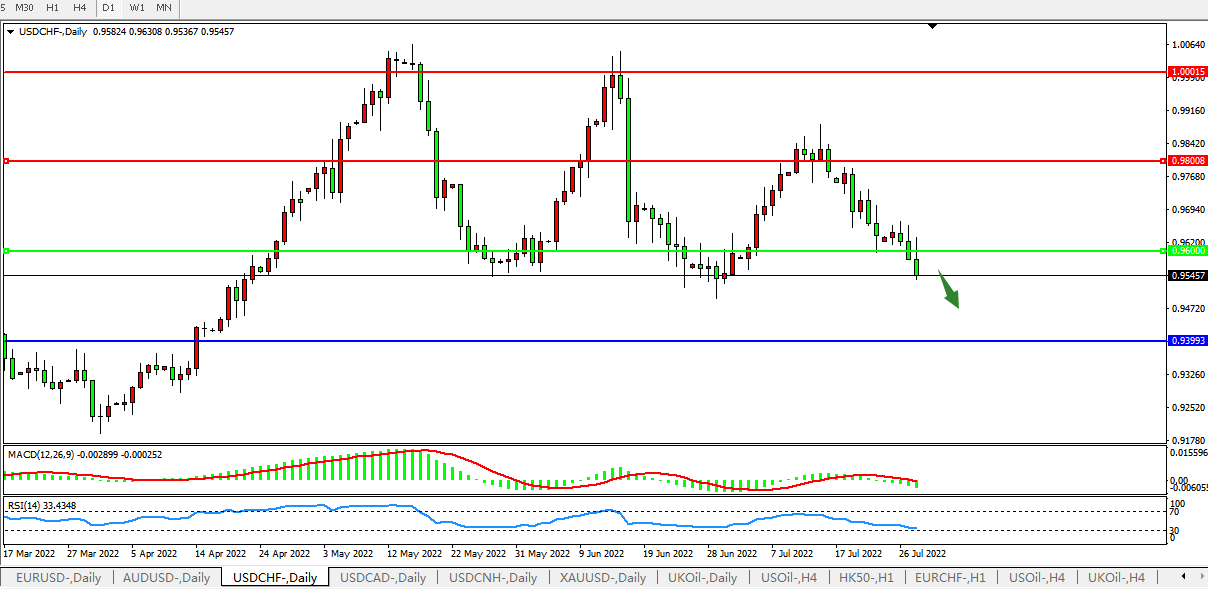Switch timeframe to H1
1208x589 pixels.
(53, 8)
